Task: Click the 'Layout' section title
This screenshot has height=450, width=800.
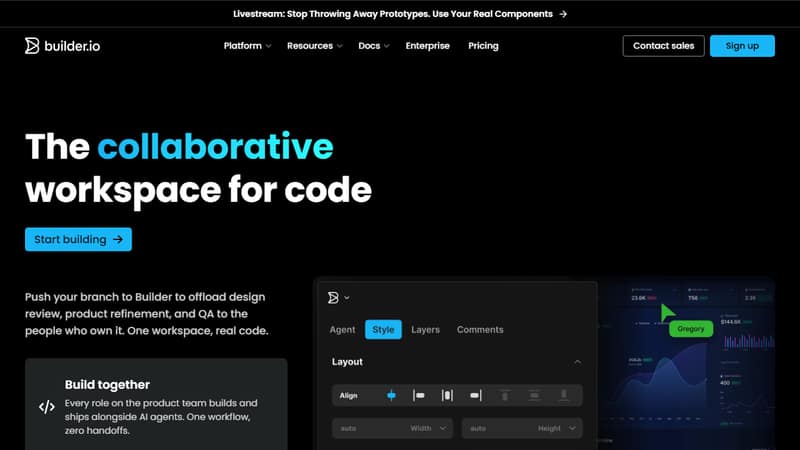Action: click(x=347, y=362)
